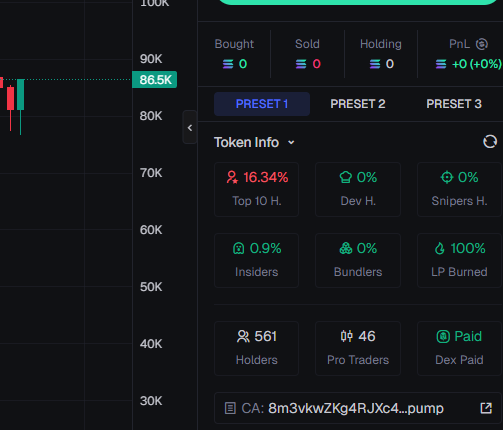The height and width of the screenshot is (430, 503).
Task: Click the green candlestick on the chart
Action: [20, 95]
